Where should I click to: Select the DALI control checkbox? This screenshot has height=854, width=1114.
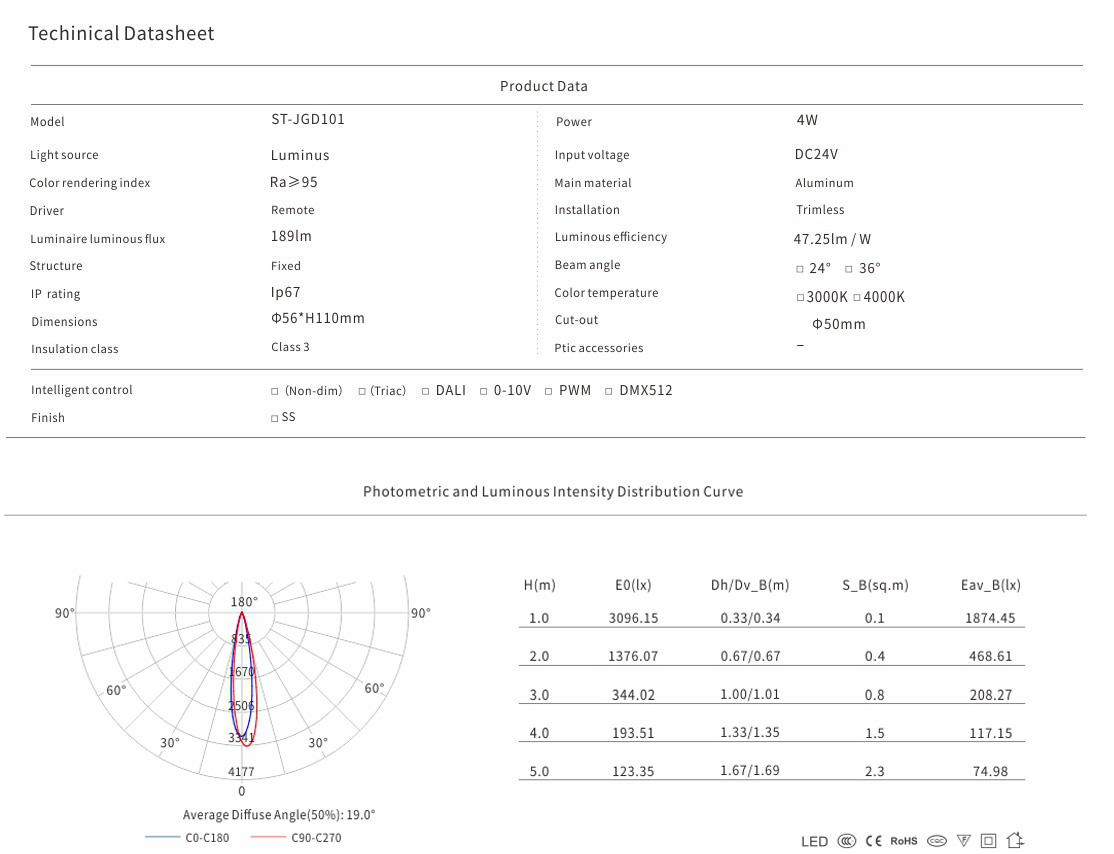(425, 391)
